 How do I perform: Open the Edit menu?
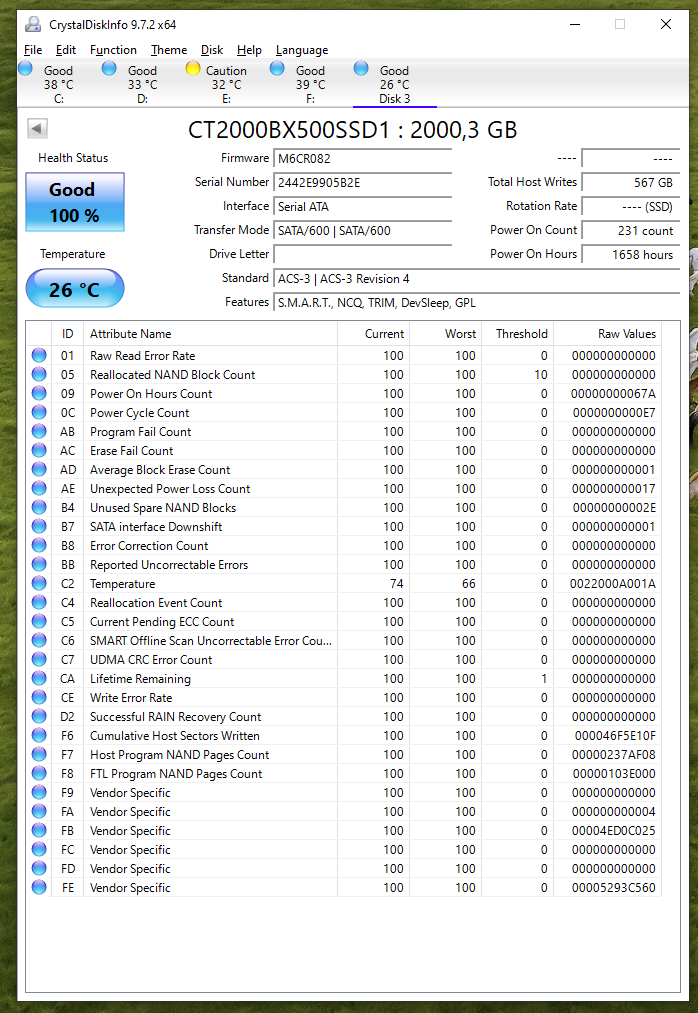[x=65, y=50]
